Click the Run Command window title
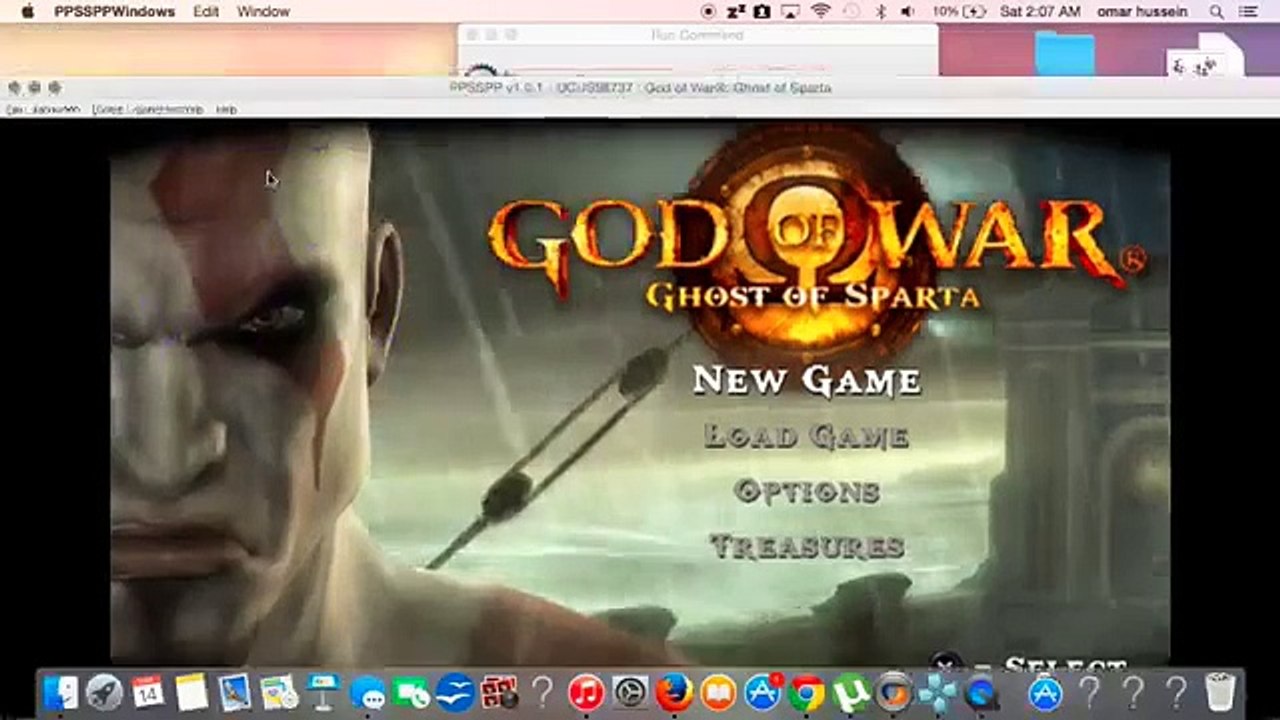1280x720 pixels. [697, 35]
